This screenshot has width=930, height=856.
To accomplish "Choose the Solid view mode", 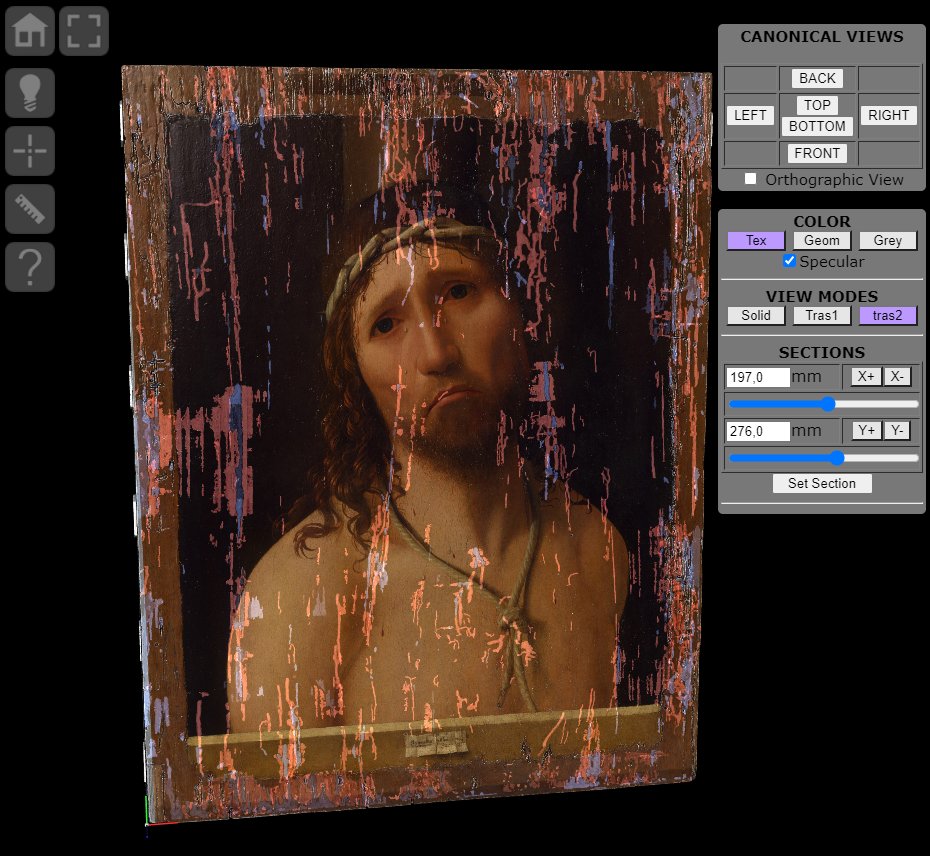I will pyautogui.click(x=756, y=315).
